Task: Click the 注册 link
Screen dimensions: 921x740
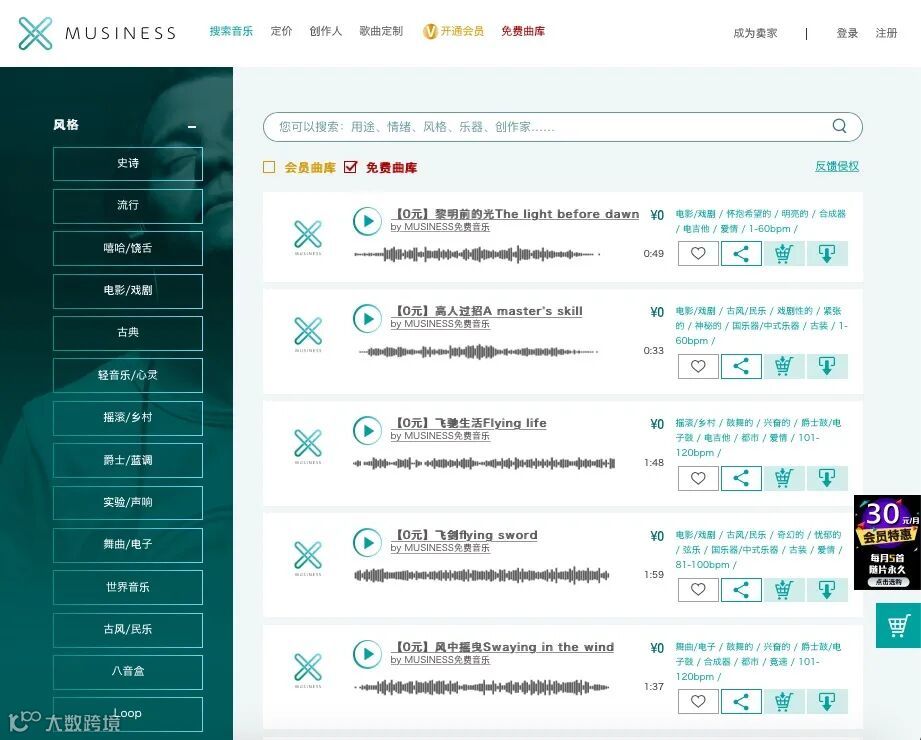Action: coord(887,33)
